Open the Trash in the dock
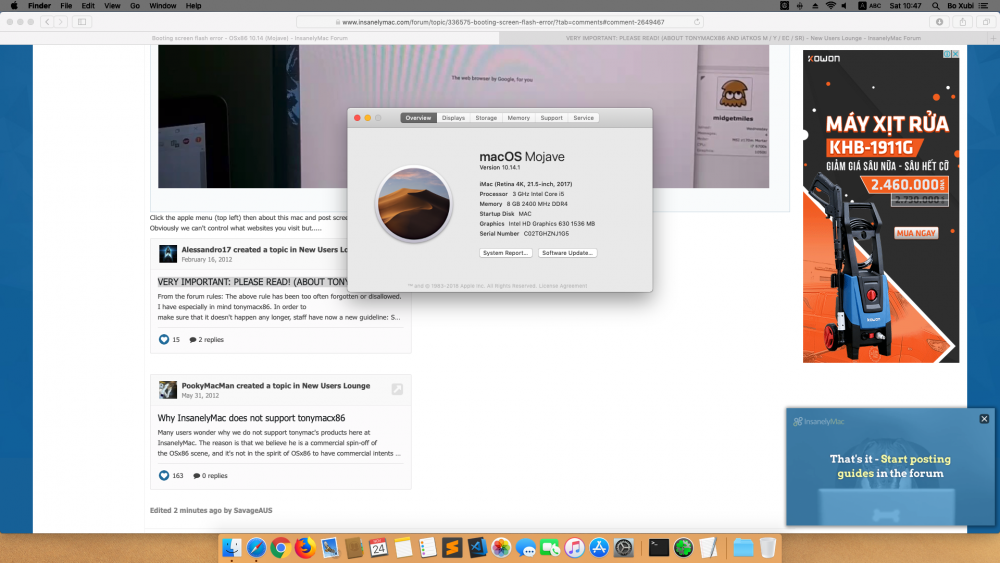The image size is (1000, 563). (x=768, y=548)
